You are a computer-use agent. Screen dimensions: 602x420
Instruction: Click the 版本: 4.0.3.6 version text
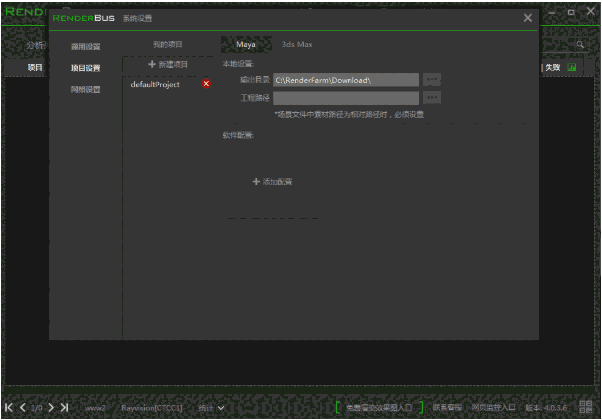[x=546, y=408]
